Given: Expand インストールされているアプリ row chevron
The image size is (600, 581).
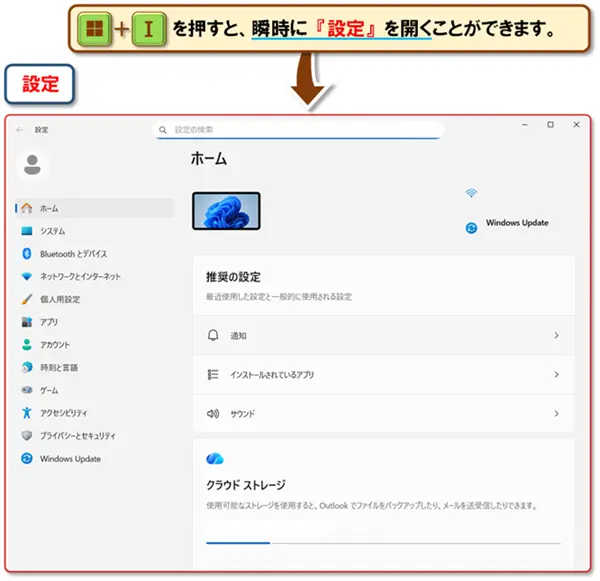Looking at the screenshot, I should click(x=556, y=375).
